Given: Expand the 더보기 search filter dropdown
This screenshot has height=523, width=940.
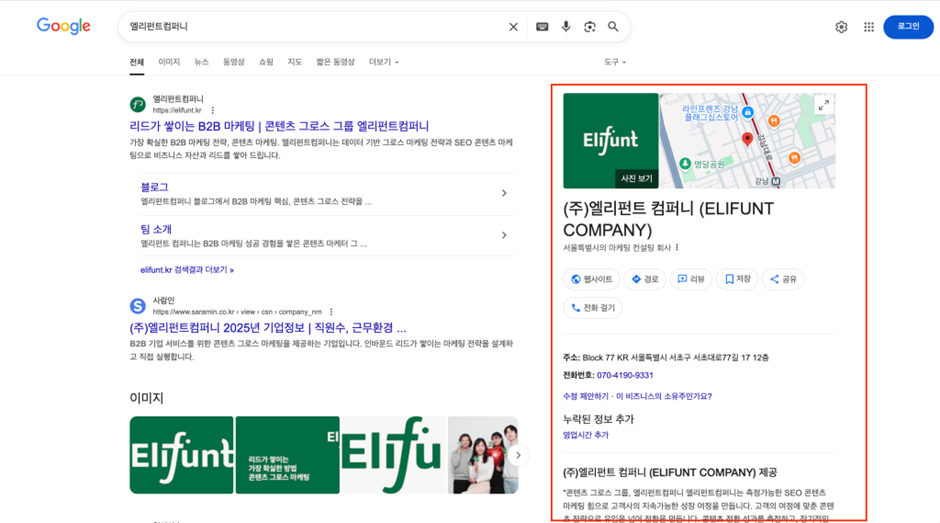Looking at the screenshot, I should pyautogui.click(x=383, y=62).
